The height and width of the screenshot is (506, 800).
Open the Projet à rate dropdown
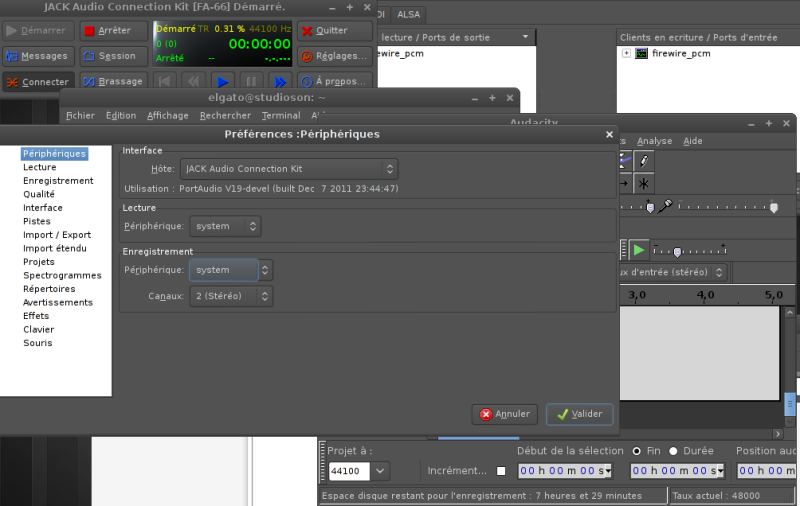[380, 471]
